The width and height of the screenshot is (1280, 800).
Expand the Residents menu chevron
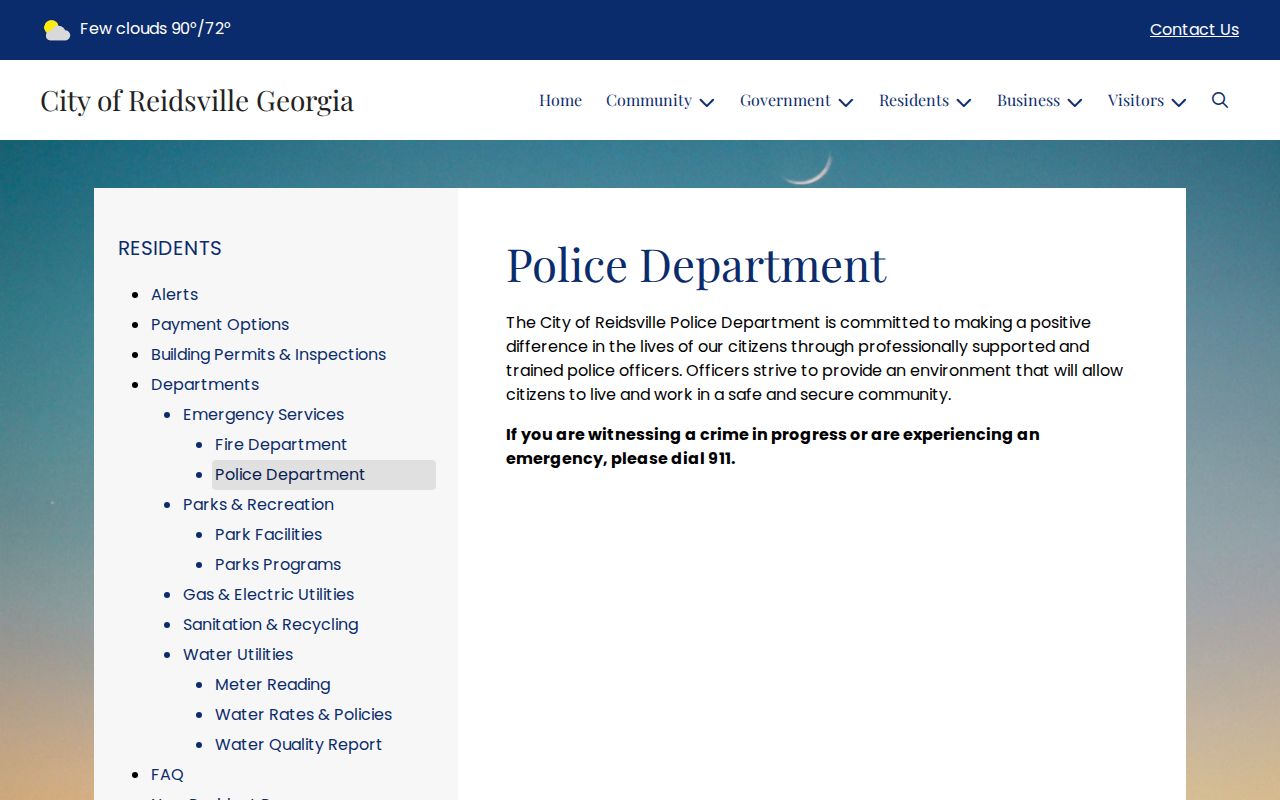tap(964, 102)
